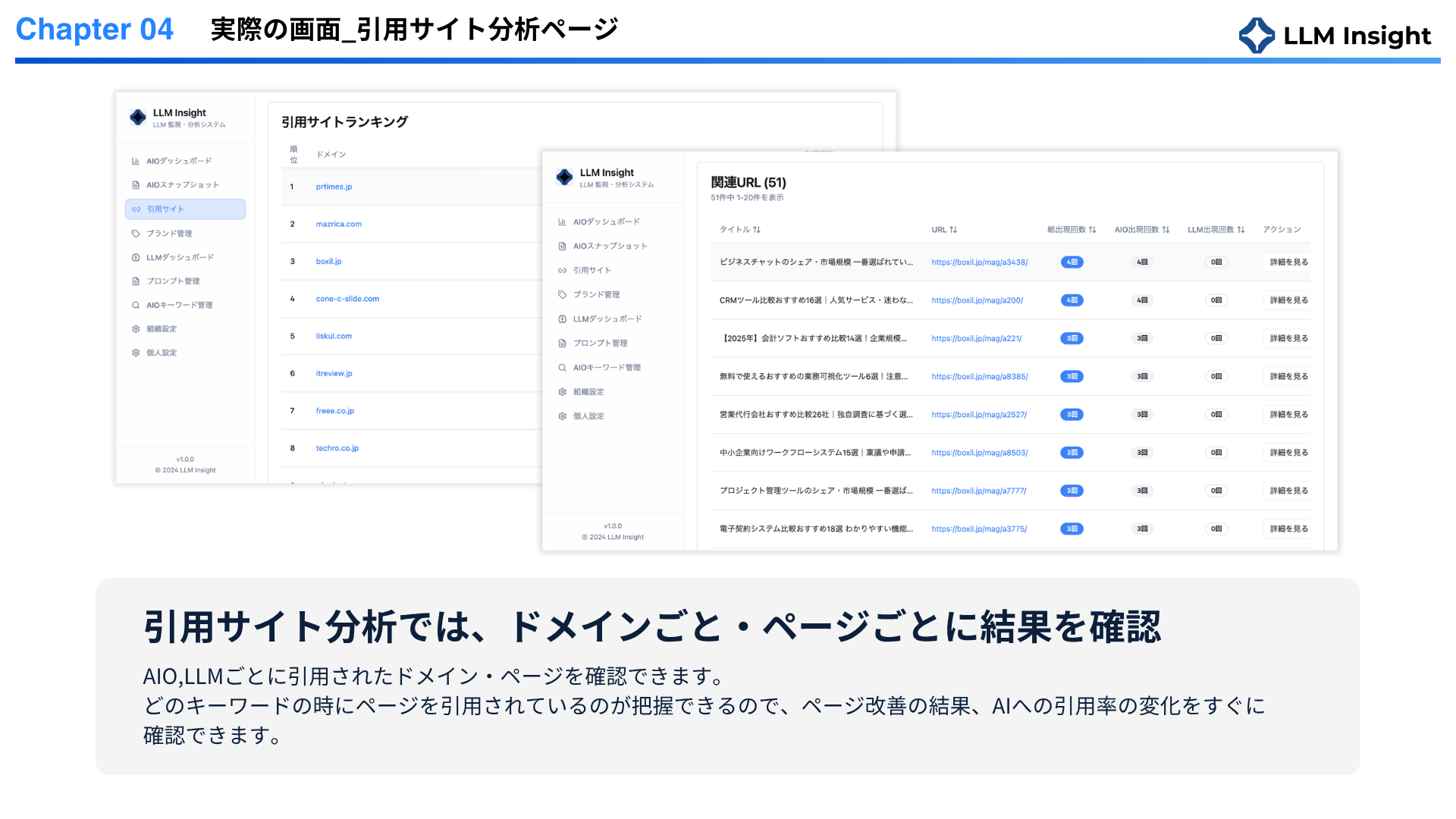This screenshot has width=1456, height=819.
Task: Click title CRMツール比較おすすめ16選 row
Action: point(816,300)
